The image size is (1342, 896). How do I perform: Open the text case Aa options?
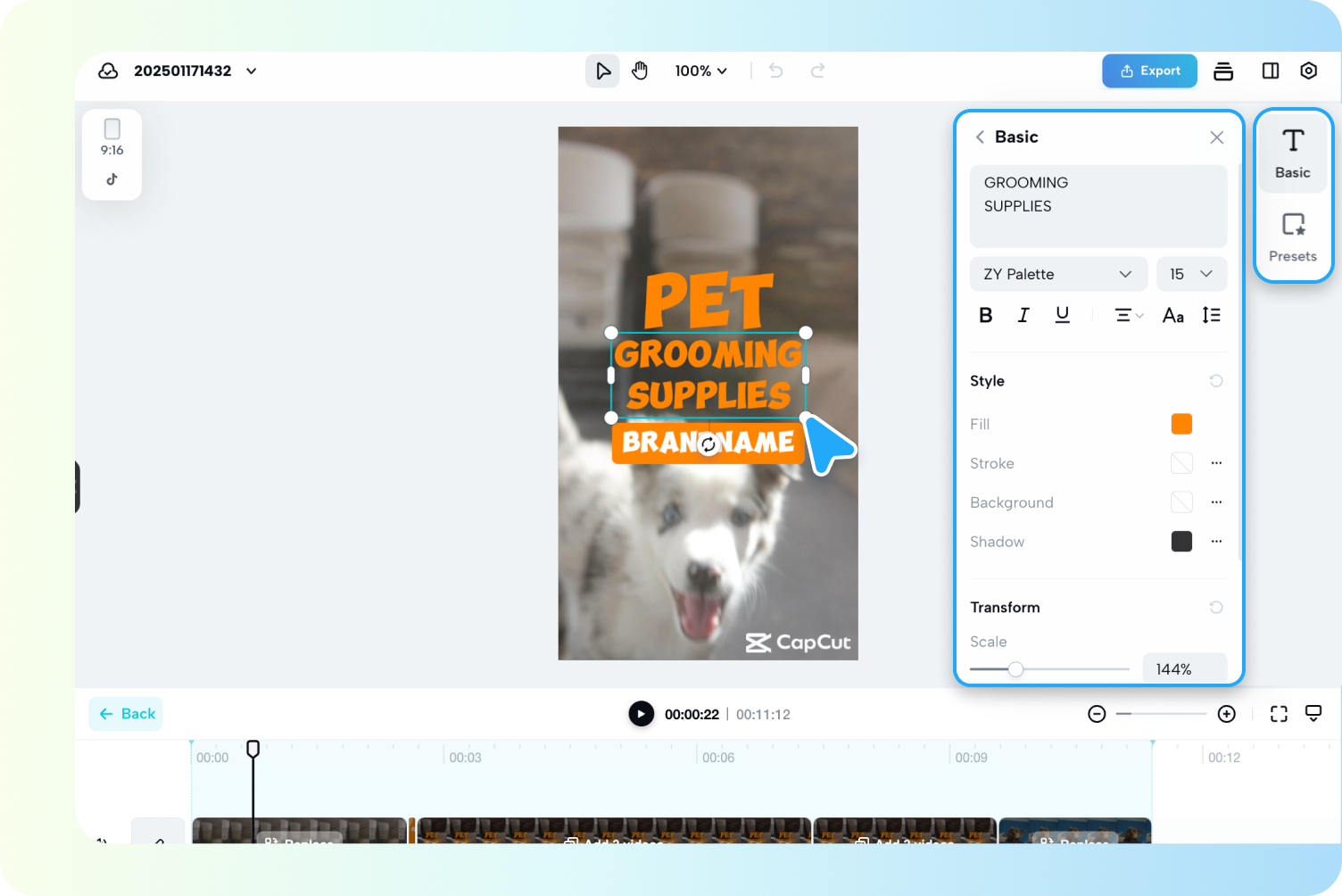(x=1172, y=315)
